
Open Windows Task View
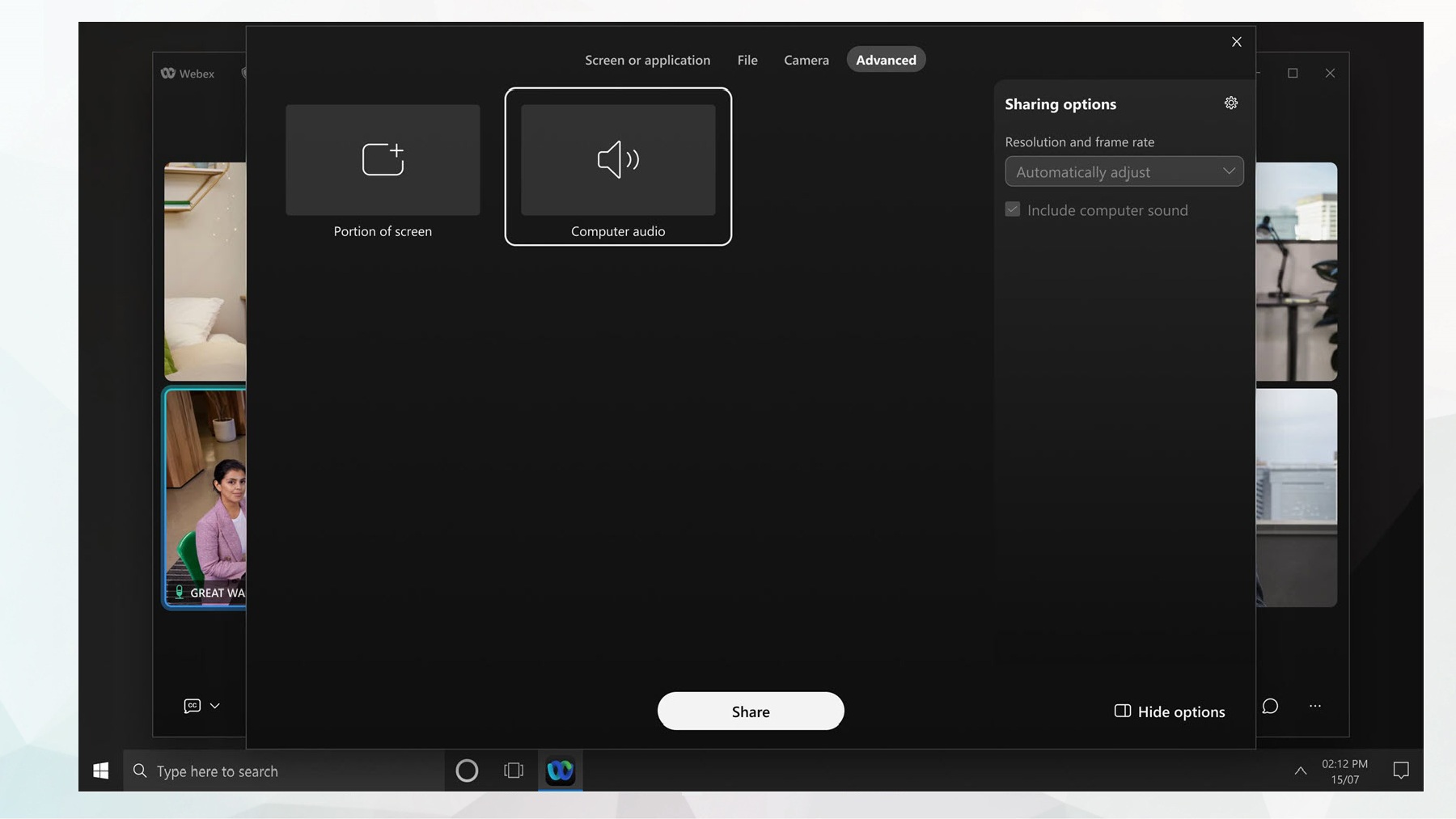tap(514, 770)
